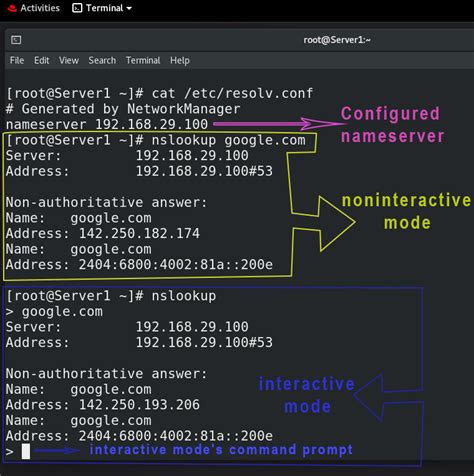Image resolution: width=474 pixels, height=476 pixels.
Task: Open the Help menu
Action: (x=180, y=60)
